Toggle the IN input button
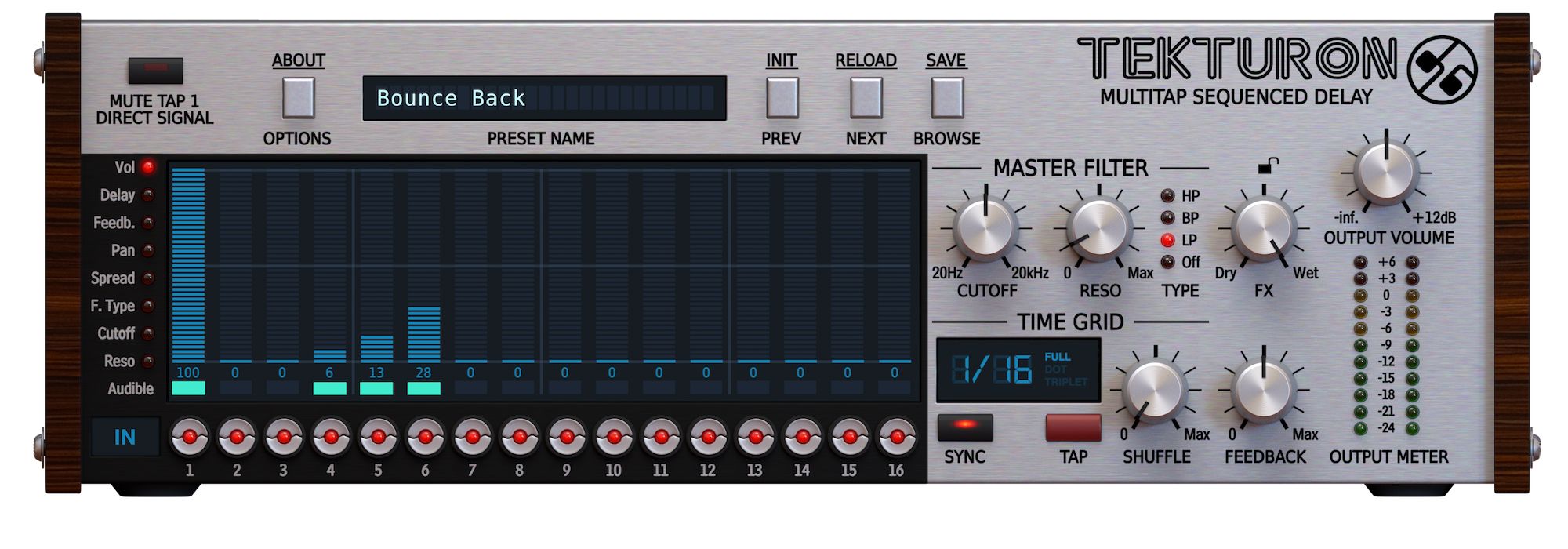Viewport: 1568px width, 549px height. coord(125,437)
